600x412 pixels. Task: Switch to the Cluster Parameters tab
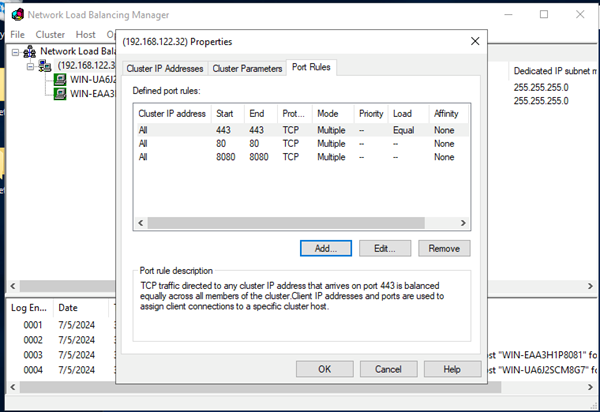[247, 68]
